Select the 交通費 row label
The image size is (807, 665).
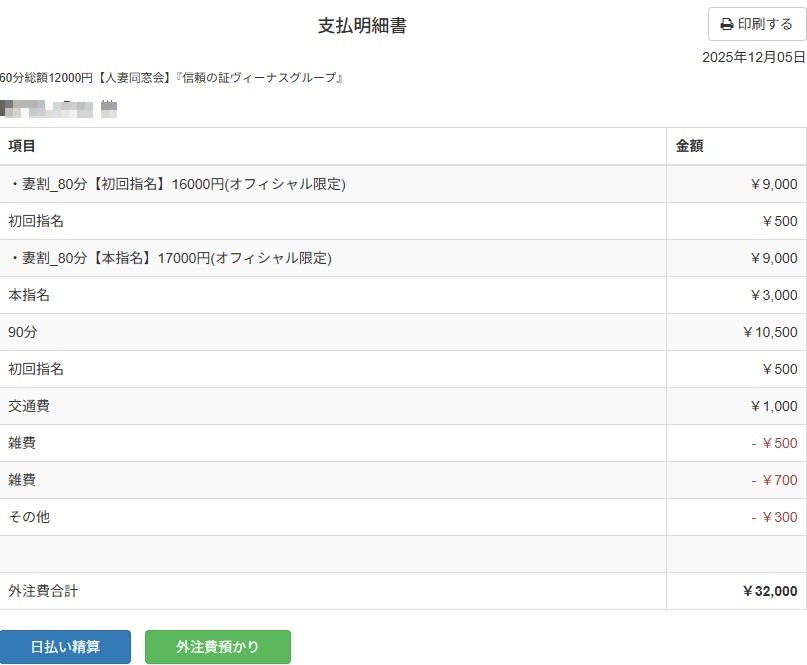pos(29,406)
